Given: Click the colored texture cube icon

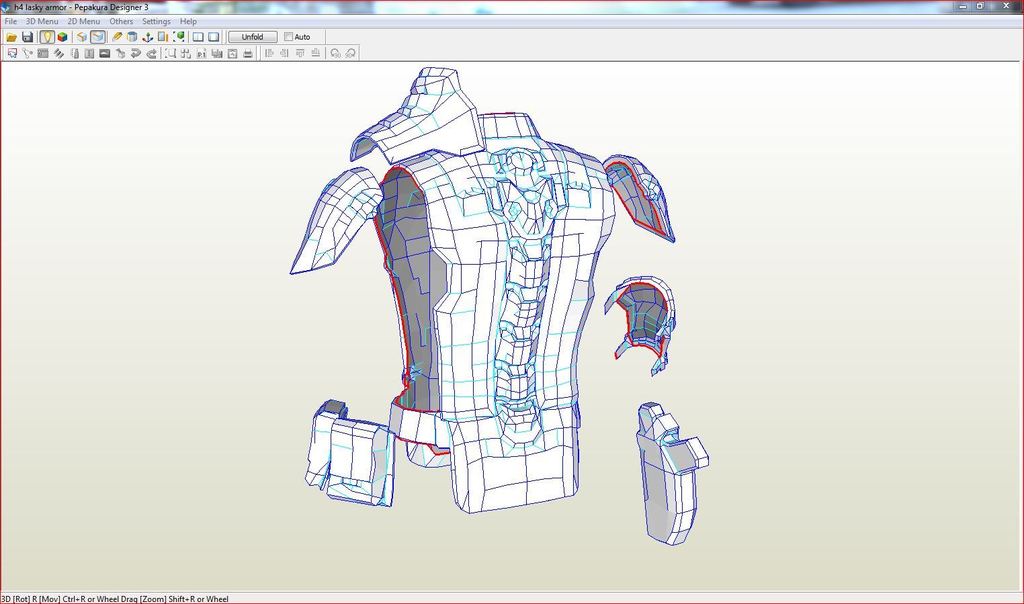Looking at the screenshot, I should click(62, 37).
